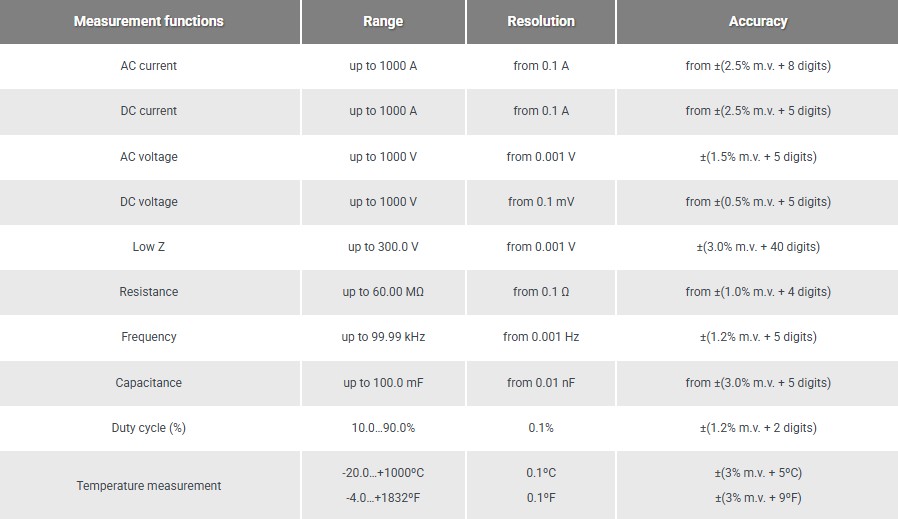Click the Accuracy column header
Image resolution: width=898 pixels, height=519 pixels.
point(757,21)
